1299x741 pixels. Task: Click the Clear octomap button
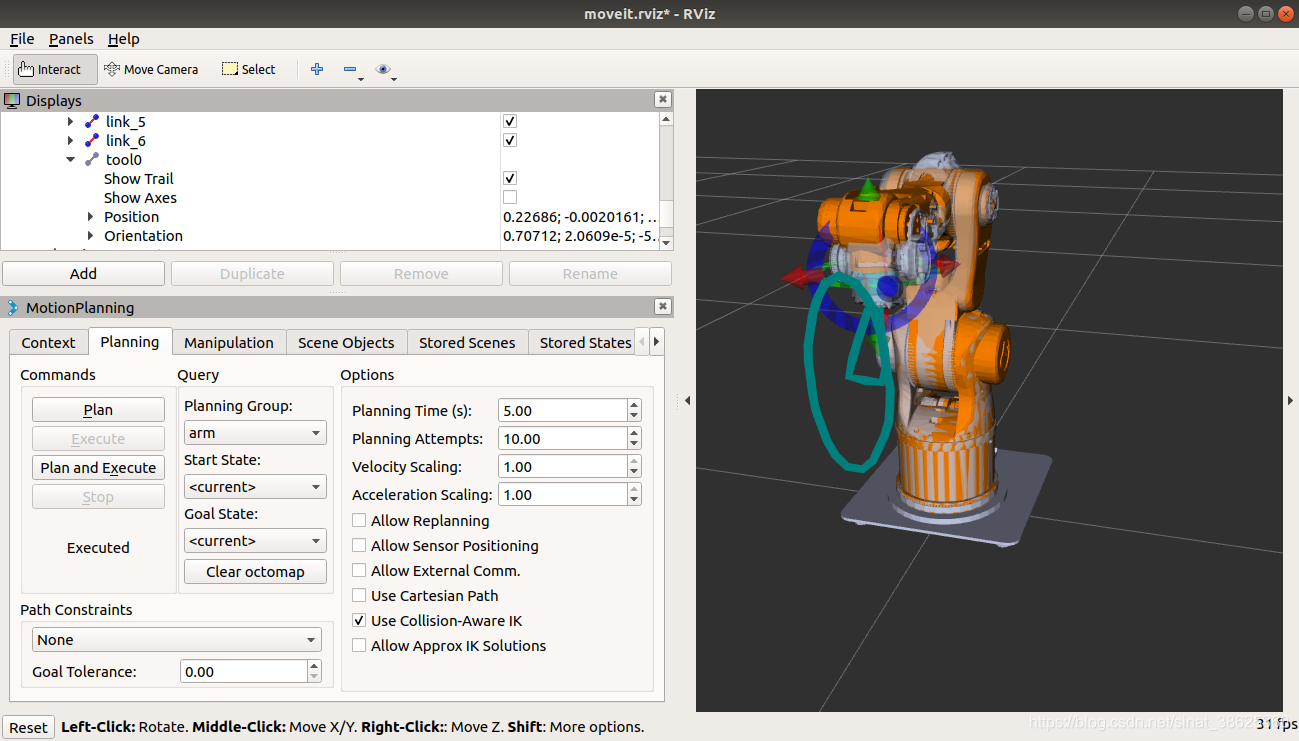[x=255, y=571]
